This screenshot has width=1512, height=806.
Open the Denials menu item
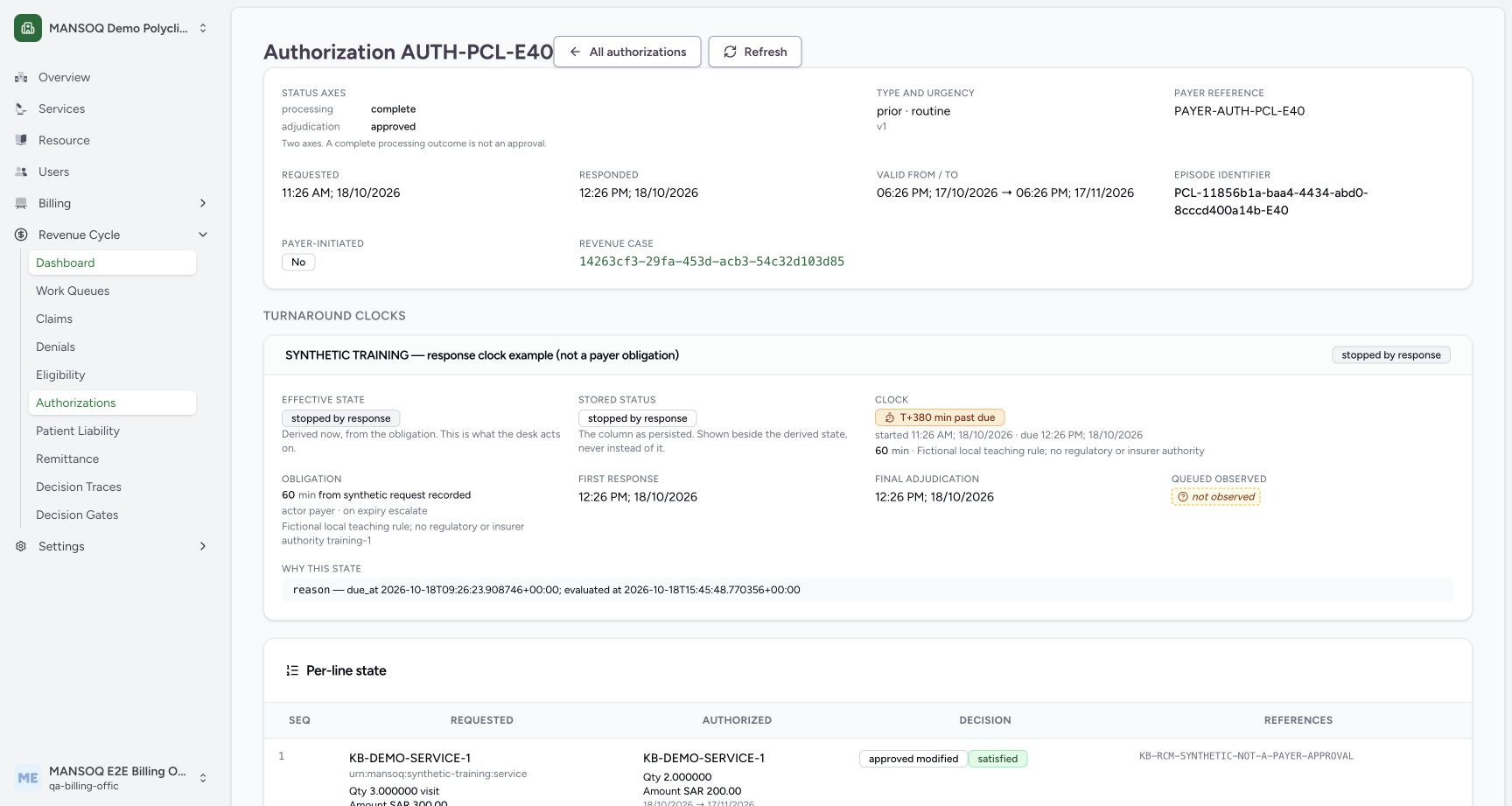(x=55, y=347)
